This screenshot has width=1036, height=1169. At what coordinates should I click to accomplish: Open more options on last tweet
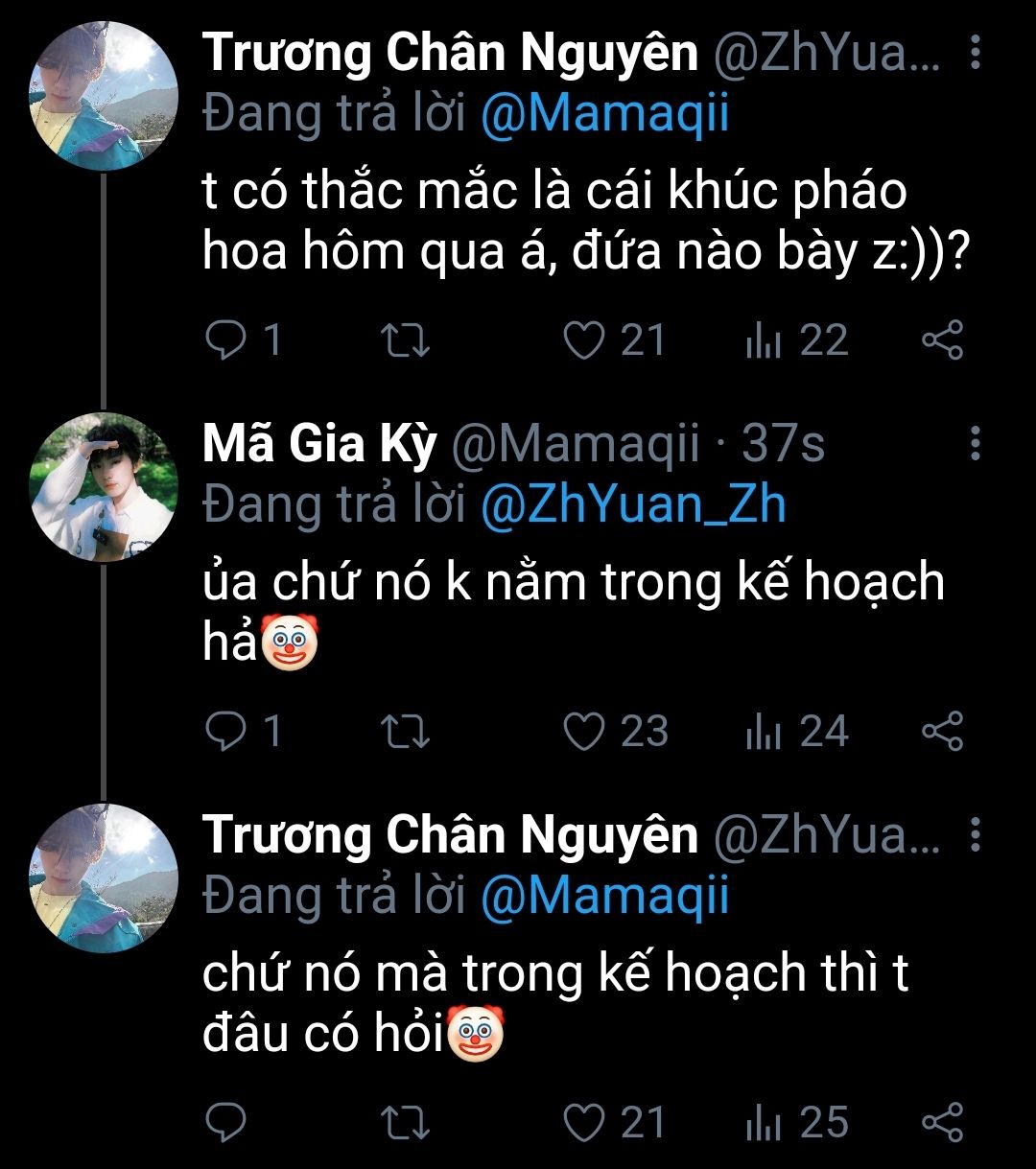[975, 836]
